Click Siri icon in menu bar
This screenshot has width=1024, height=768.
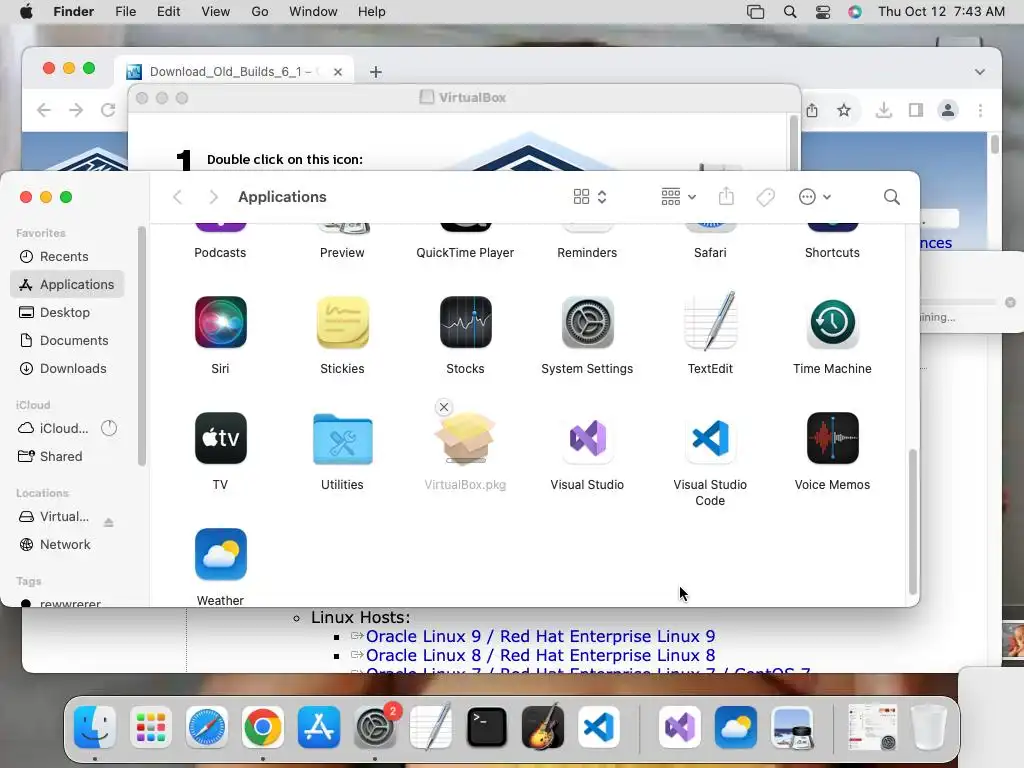click(855, 12)
